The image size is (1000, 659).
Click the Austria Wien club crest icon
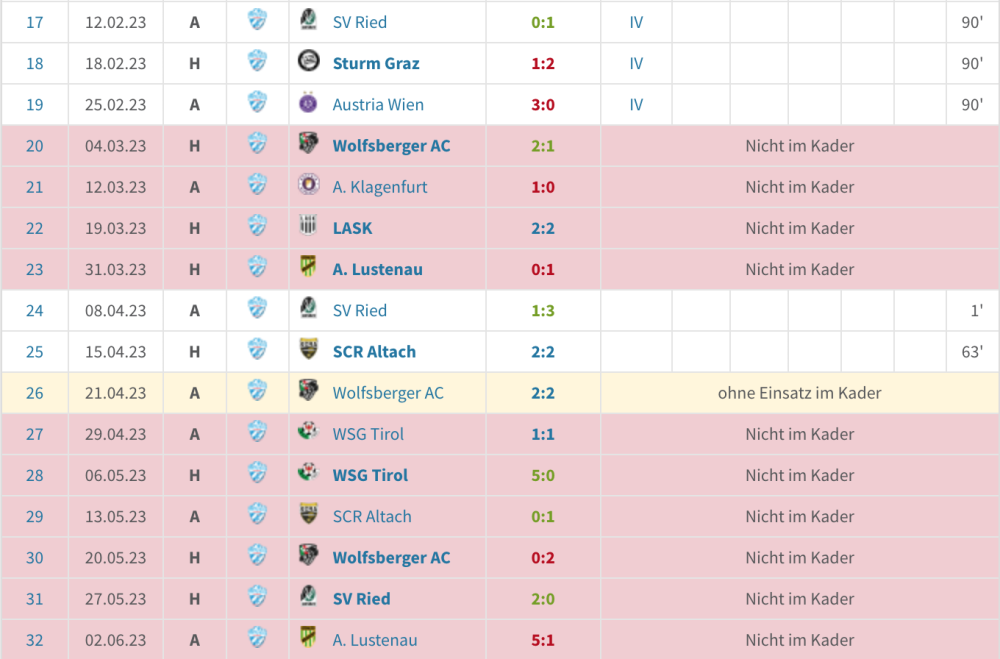pyautogui.click(x=308, y=104)
